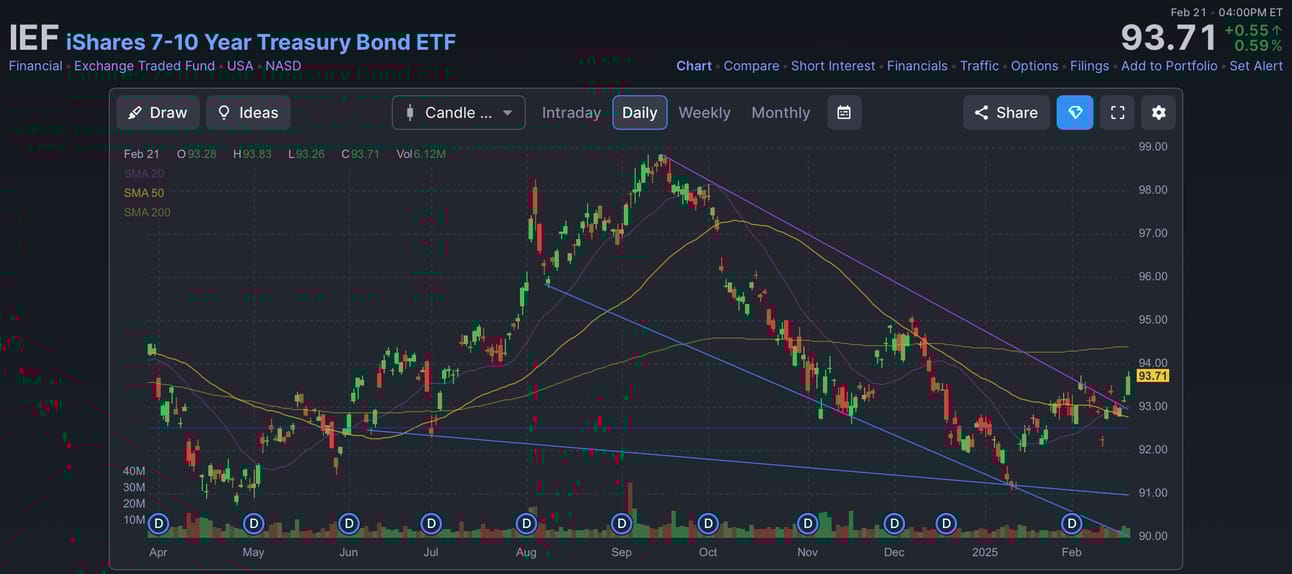The image size is (1292, 574).
Task: Click the IEF ticker symbol
Action: click(x=33, y=39)
